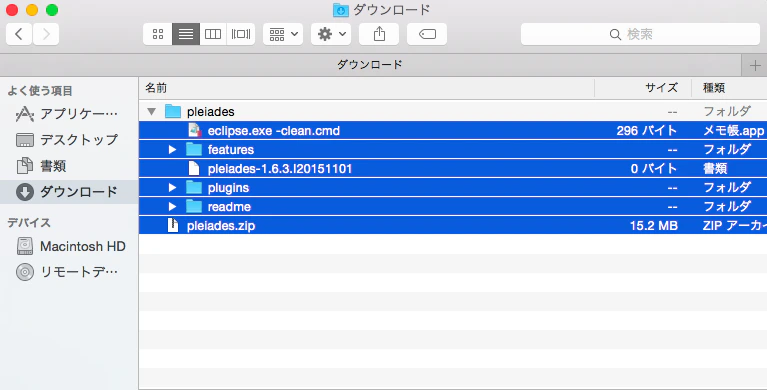Sort by 種類 column header
Image resolution: width=767 pixels, height=390 pixels.
tap(729, 88)
